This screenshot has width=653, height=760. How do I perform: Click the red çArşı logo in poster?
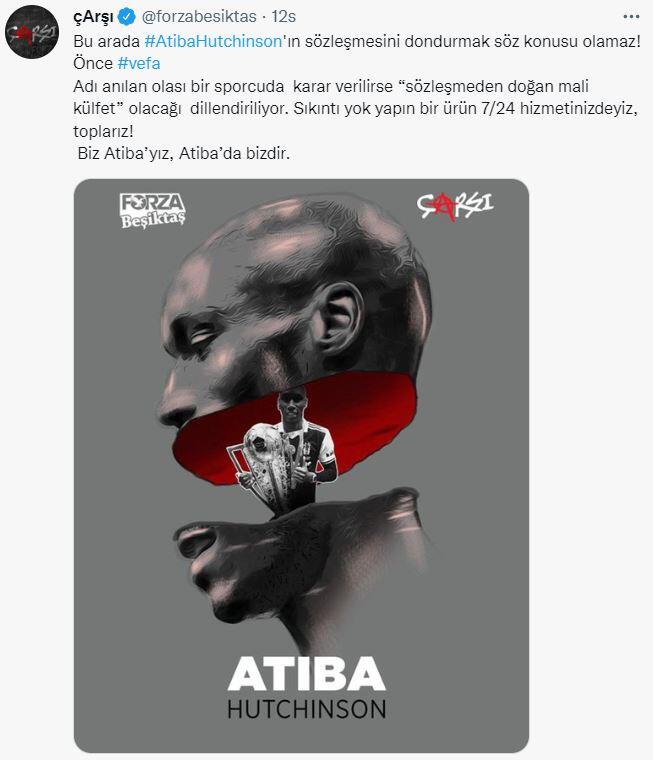454,206
